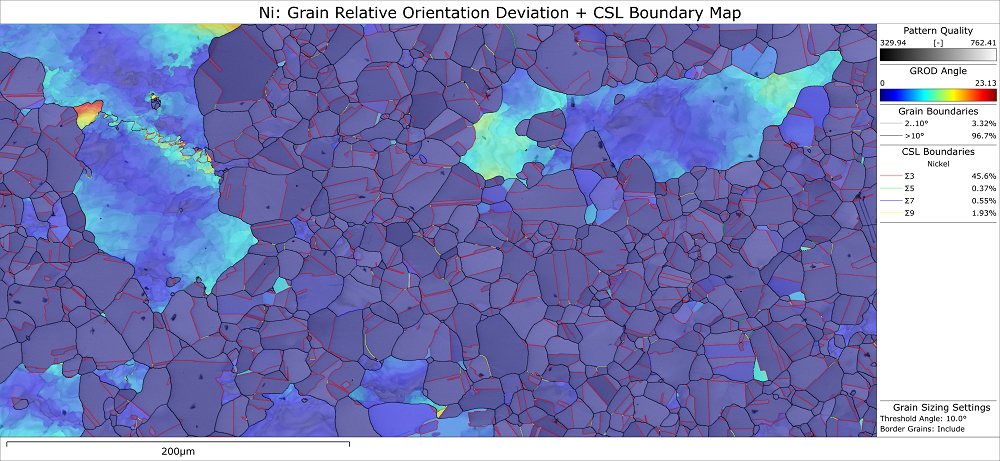Image resolution: width=1000 pixels, height=461 pixels.
Task: Click the rainbow GROD Angle color bar
Action: (x=938, y=95)
